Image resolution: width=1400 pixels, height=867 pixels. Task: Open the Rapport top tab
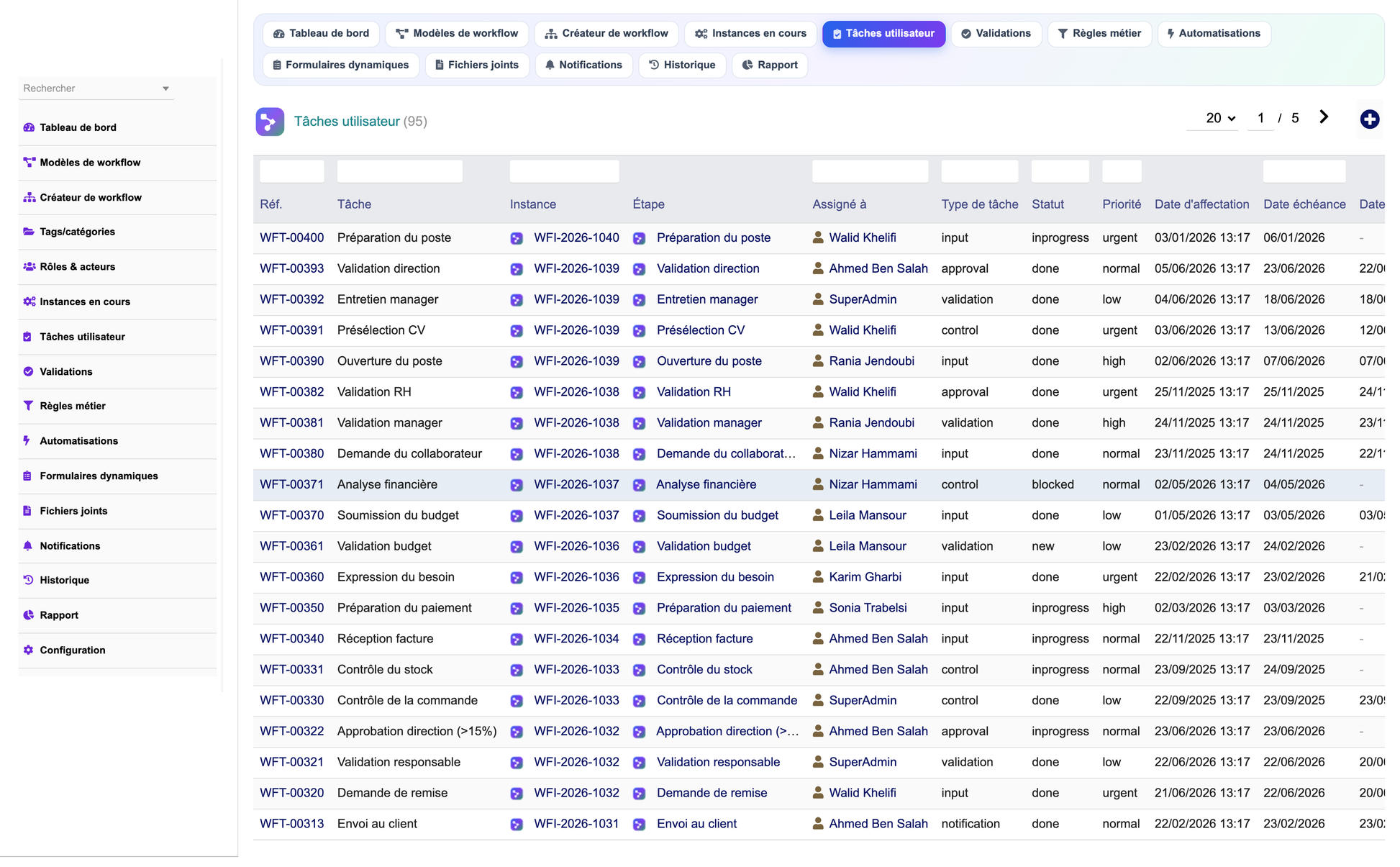[x=770, y=65]
